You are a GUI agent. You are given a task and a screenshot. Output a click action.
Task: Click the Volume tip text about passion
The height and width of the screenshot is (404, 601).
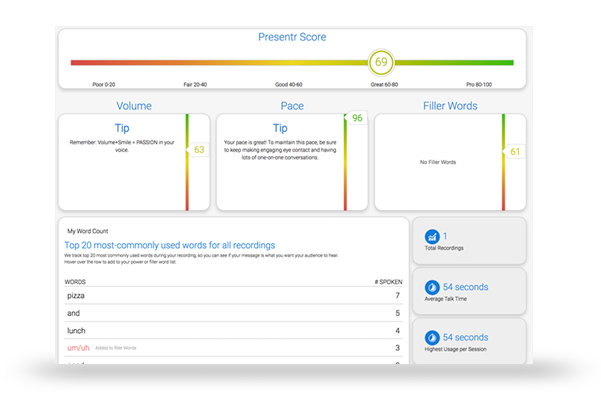click(x=122, y=146)
